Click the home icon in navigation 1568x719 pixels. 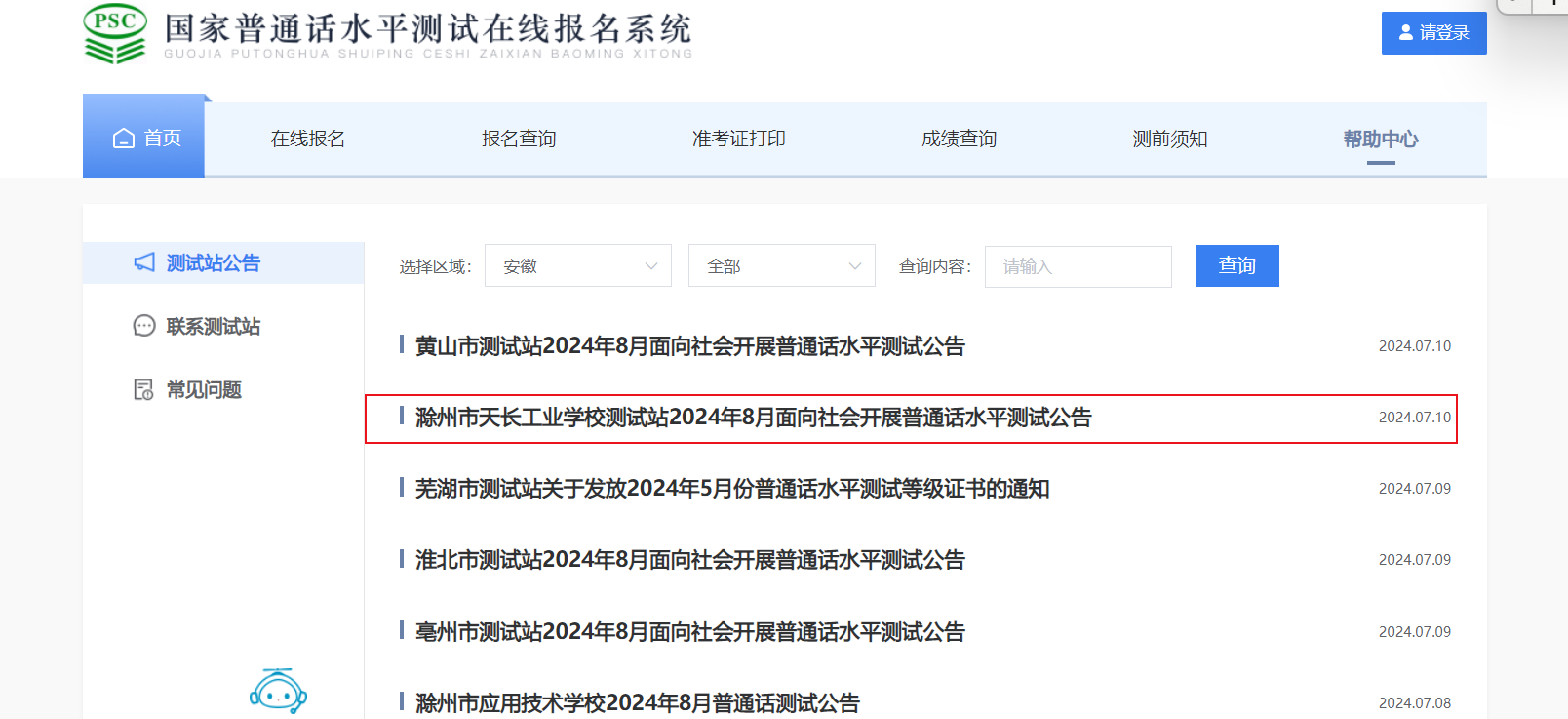tap(124, 139)
